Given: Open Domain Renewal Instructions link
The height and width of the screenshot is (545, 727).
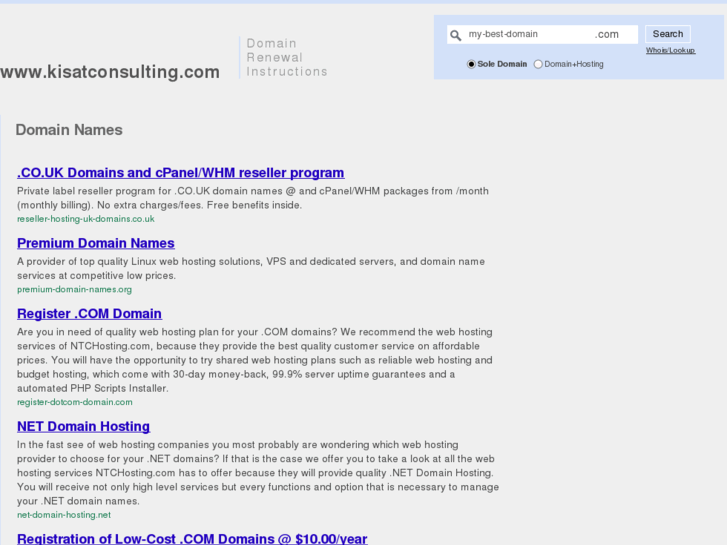Looking at the screenshot, I should (x=287, y=58).
